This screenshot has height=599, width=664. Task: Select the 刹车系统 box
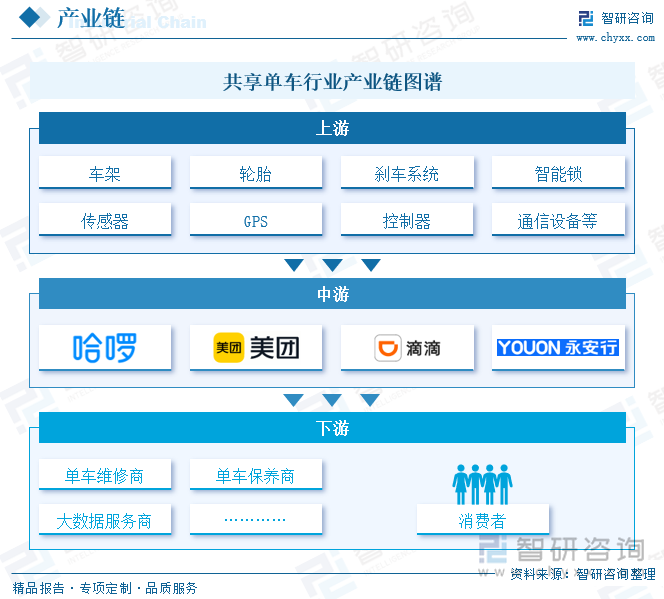[407, 172]
